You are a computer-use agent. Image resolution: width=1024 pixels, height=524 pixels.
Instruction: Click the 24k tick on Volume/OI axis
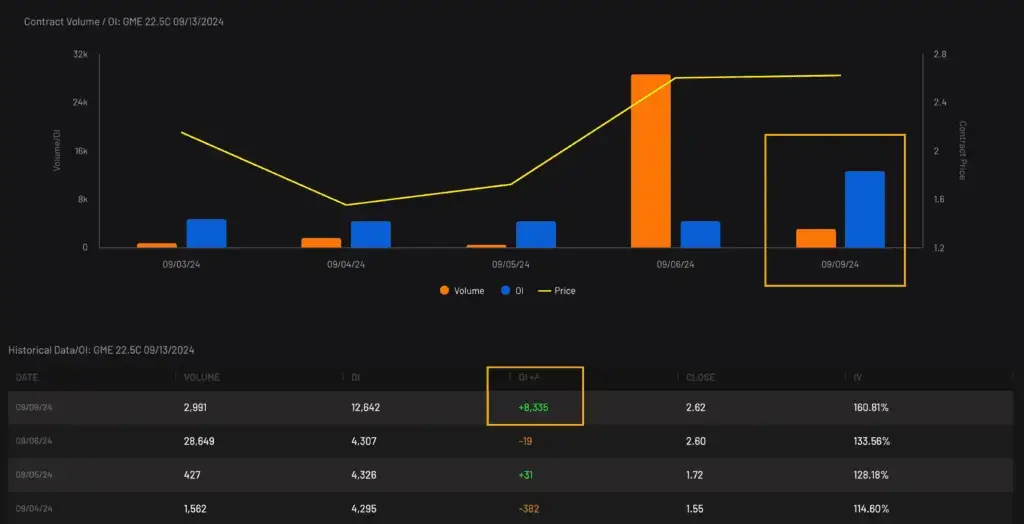pyautogui.click(x=80, y=103)
